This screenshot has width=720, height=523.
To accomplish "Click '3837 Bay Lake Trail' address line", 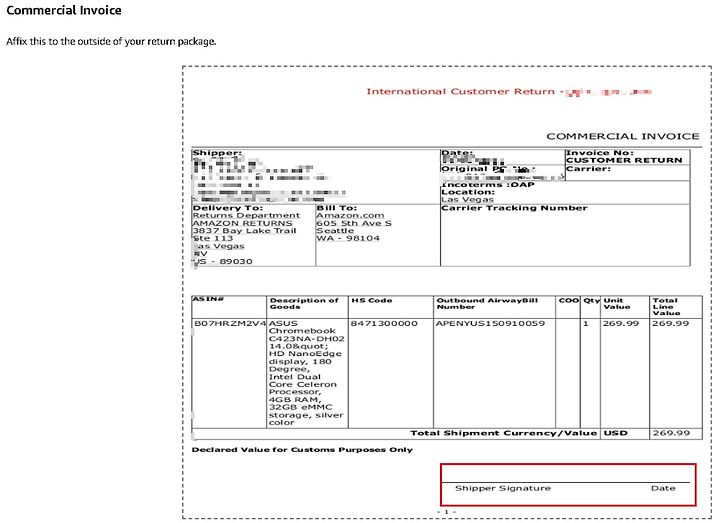I will (244, 231).
